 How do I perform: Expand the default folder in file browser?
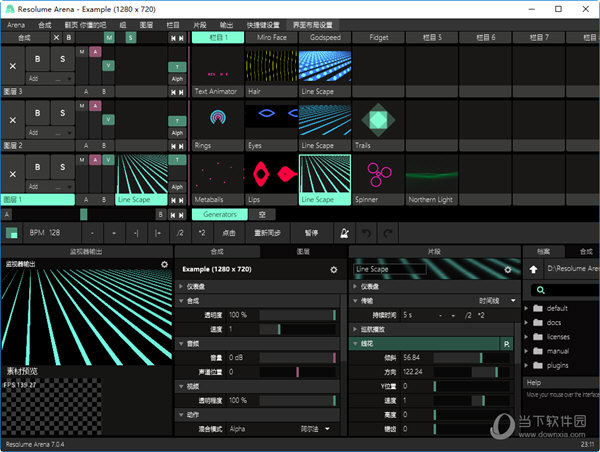[528, 309]
